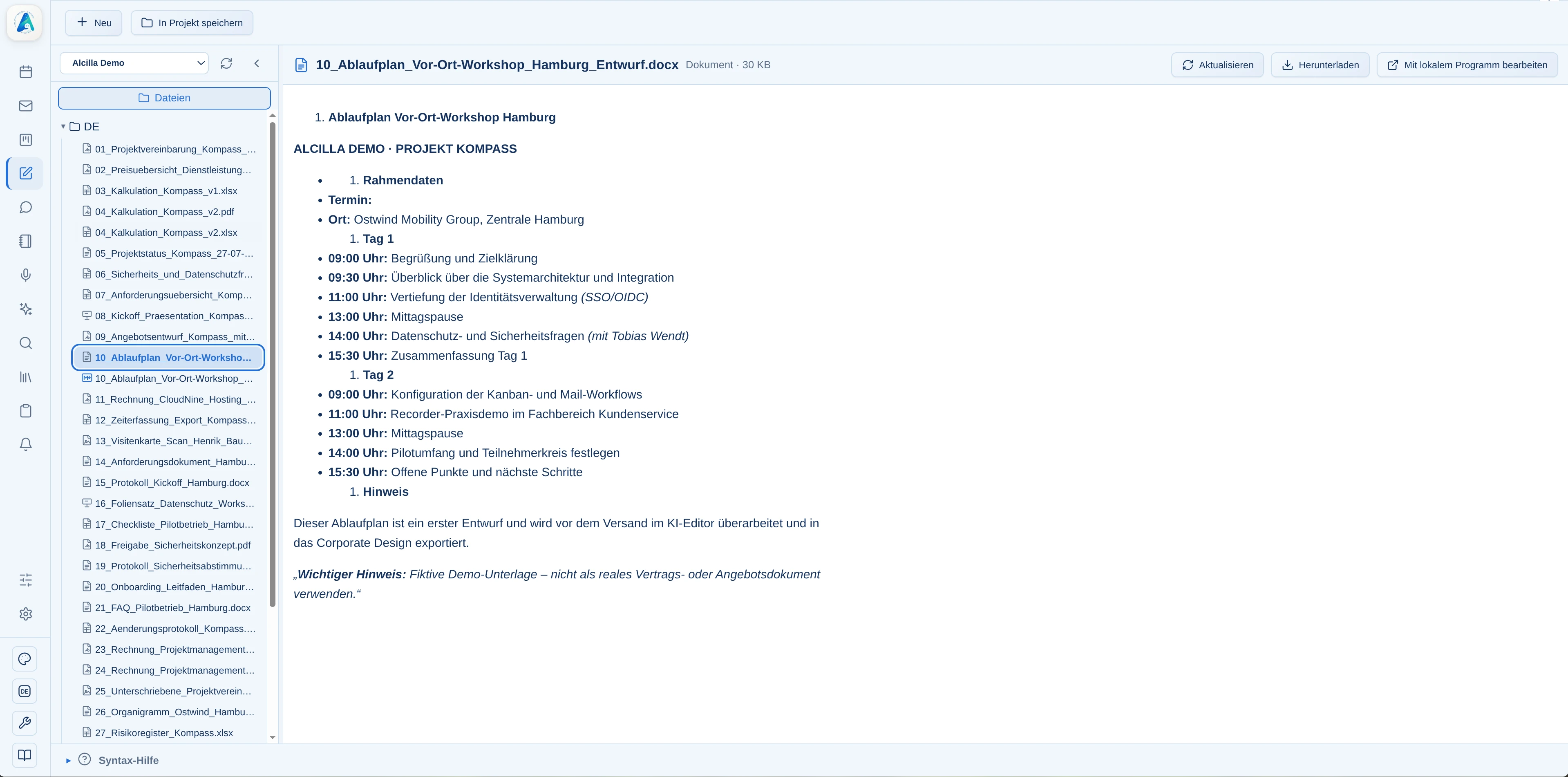The image size is (1568, 777).
Task: Open the notebook icon in sidebar
Action: click(x=26, y=241)
